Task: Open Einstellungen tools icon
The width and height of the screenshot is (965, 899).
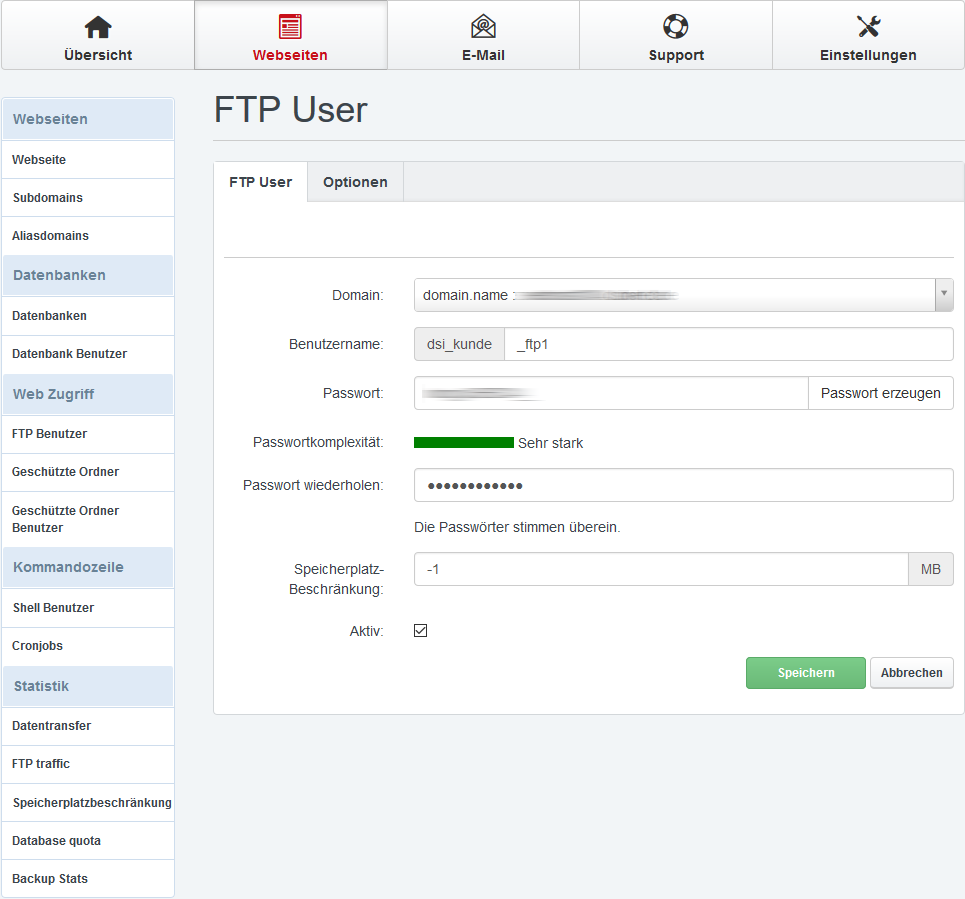Action: point(868,27)
